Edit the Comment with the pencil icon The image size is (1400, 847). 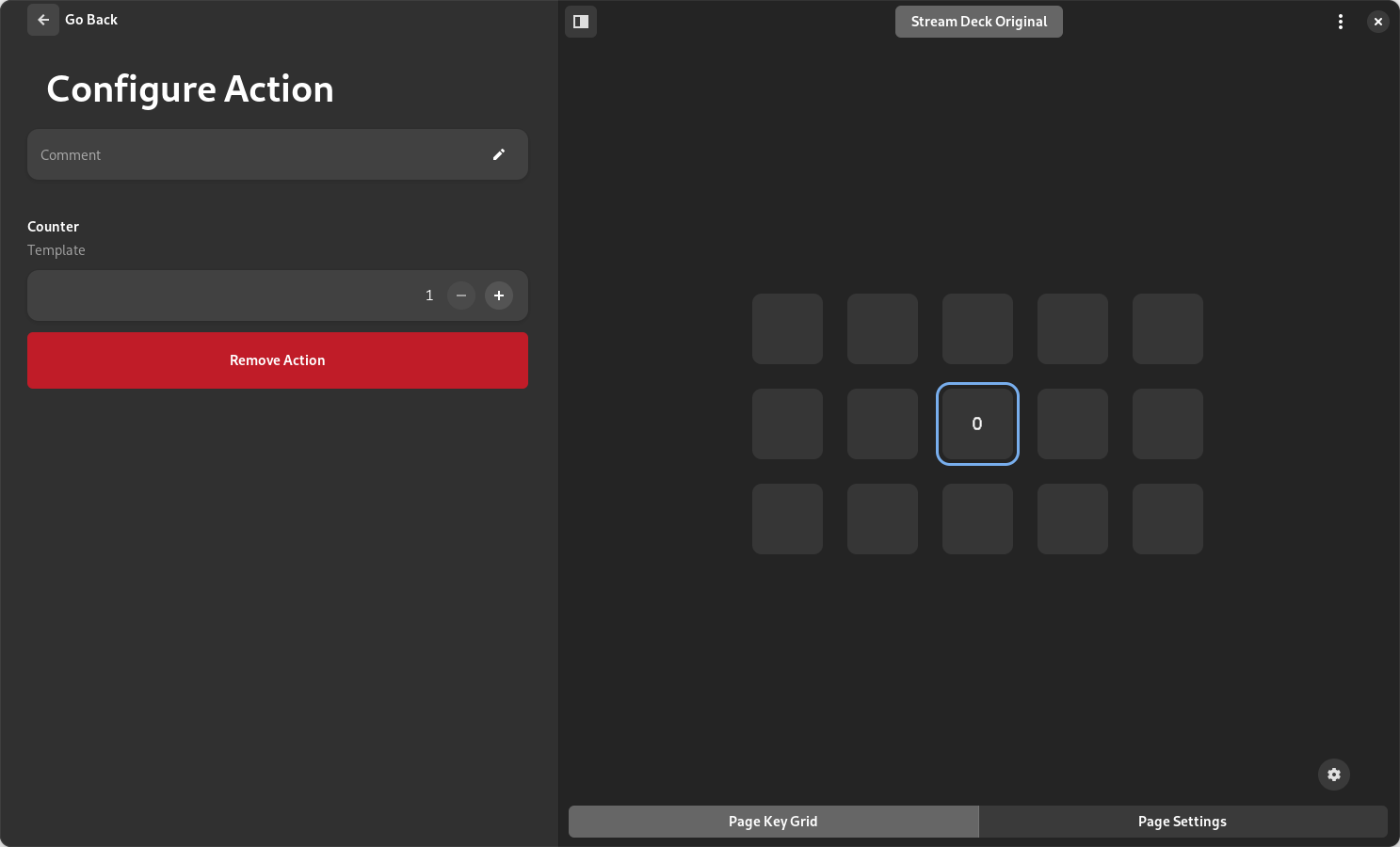tap(499, 154)
